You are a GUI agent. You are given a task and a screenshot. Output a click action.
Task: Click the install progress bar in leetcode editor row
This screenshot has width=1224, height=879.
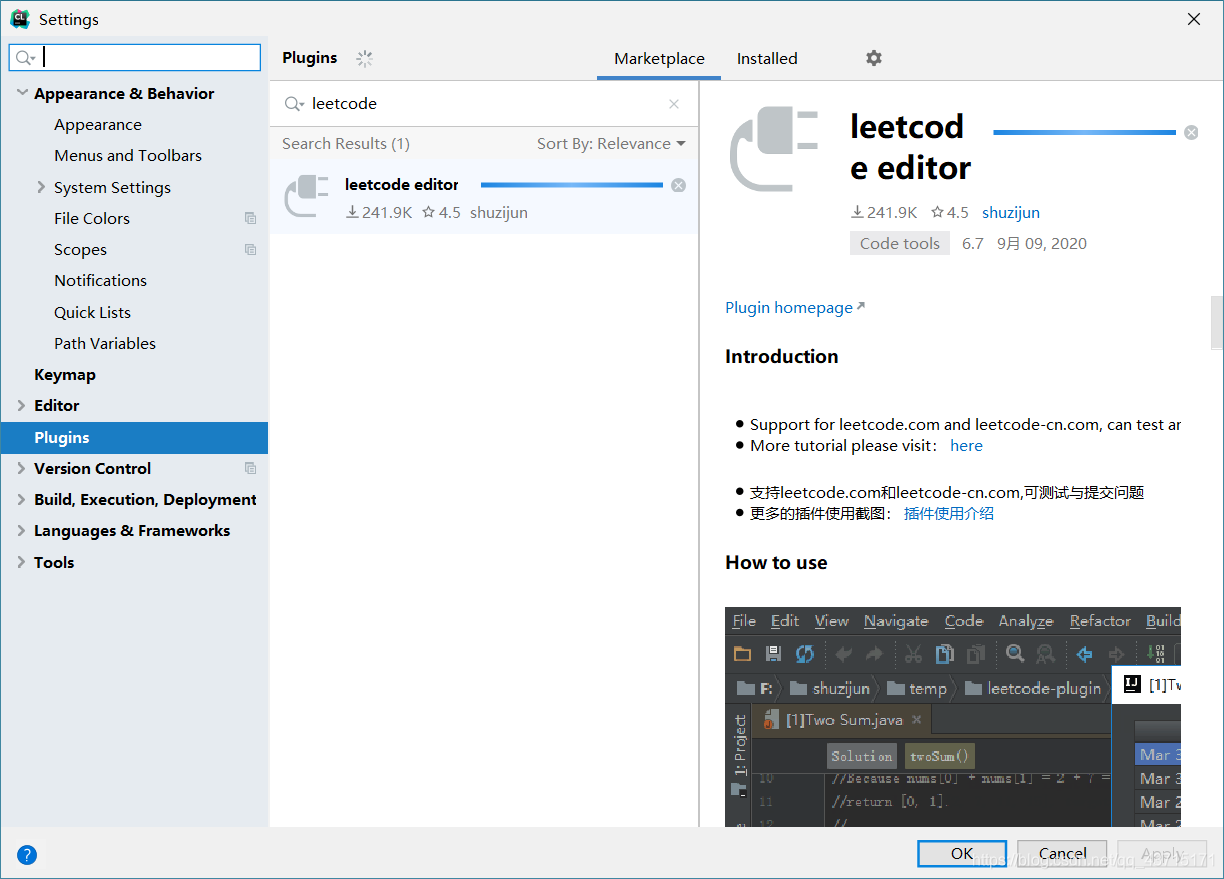coord(572,185)
